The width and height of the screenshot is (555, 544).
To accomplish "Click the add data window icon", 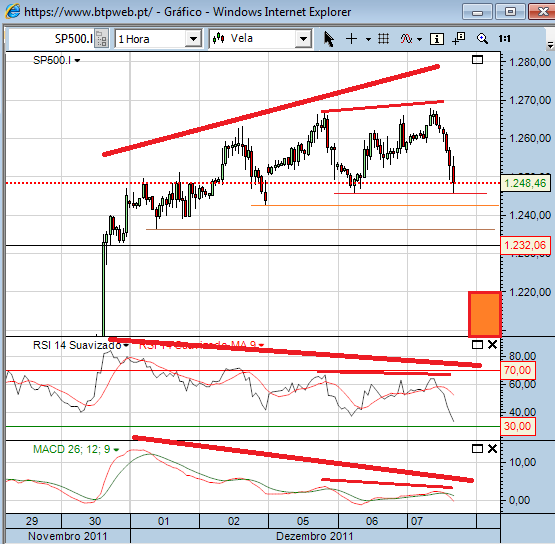I will (x=459, y=39).
